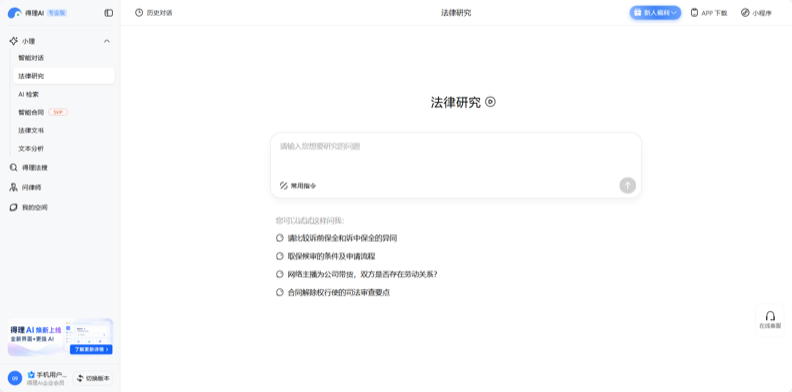The width and height of the screenshot is (792, 392).
Task: Click the APP 下载 phone icon
Action: click(694, 13)
